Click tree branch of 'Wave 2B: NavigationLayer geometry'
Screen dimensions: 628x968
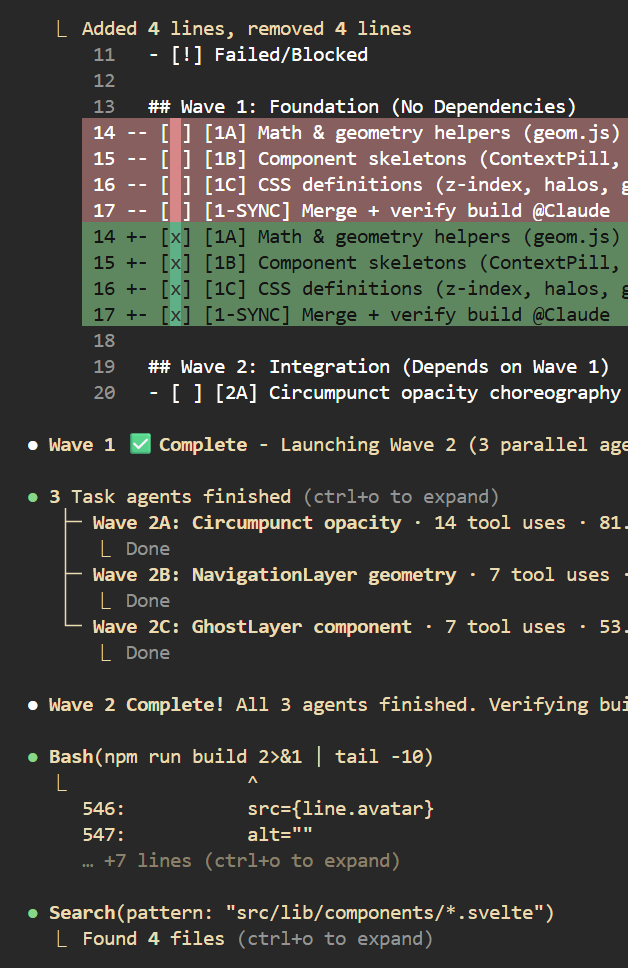73,574
